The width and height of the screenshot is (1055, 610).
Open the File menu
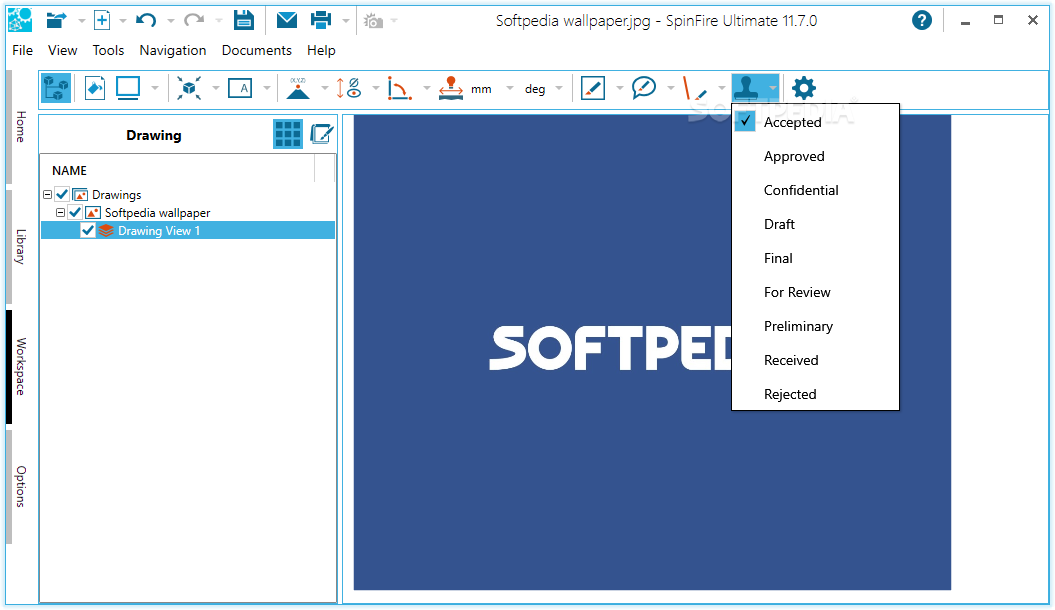(22, 50)
